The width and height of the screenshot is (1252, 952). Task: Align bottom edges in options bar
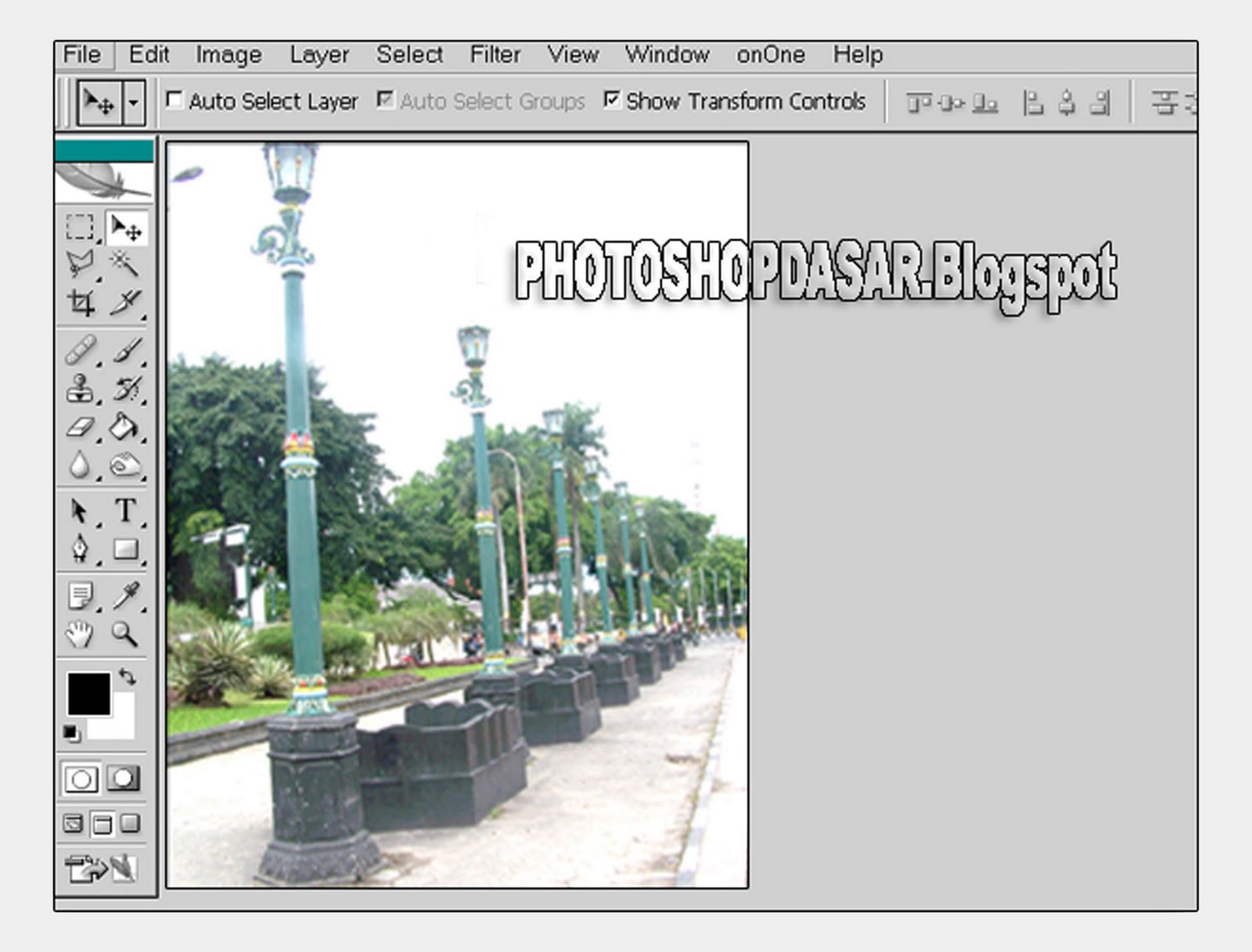[x=985, y=102]
